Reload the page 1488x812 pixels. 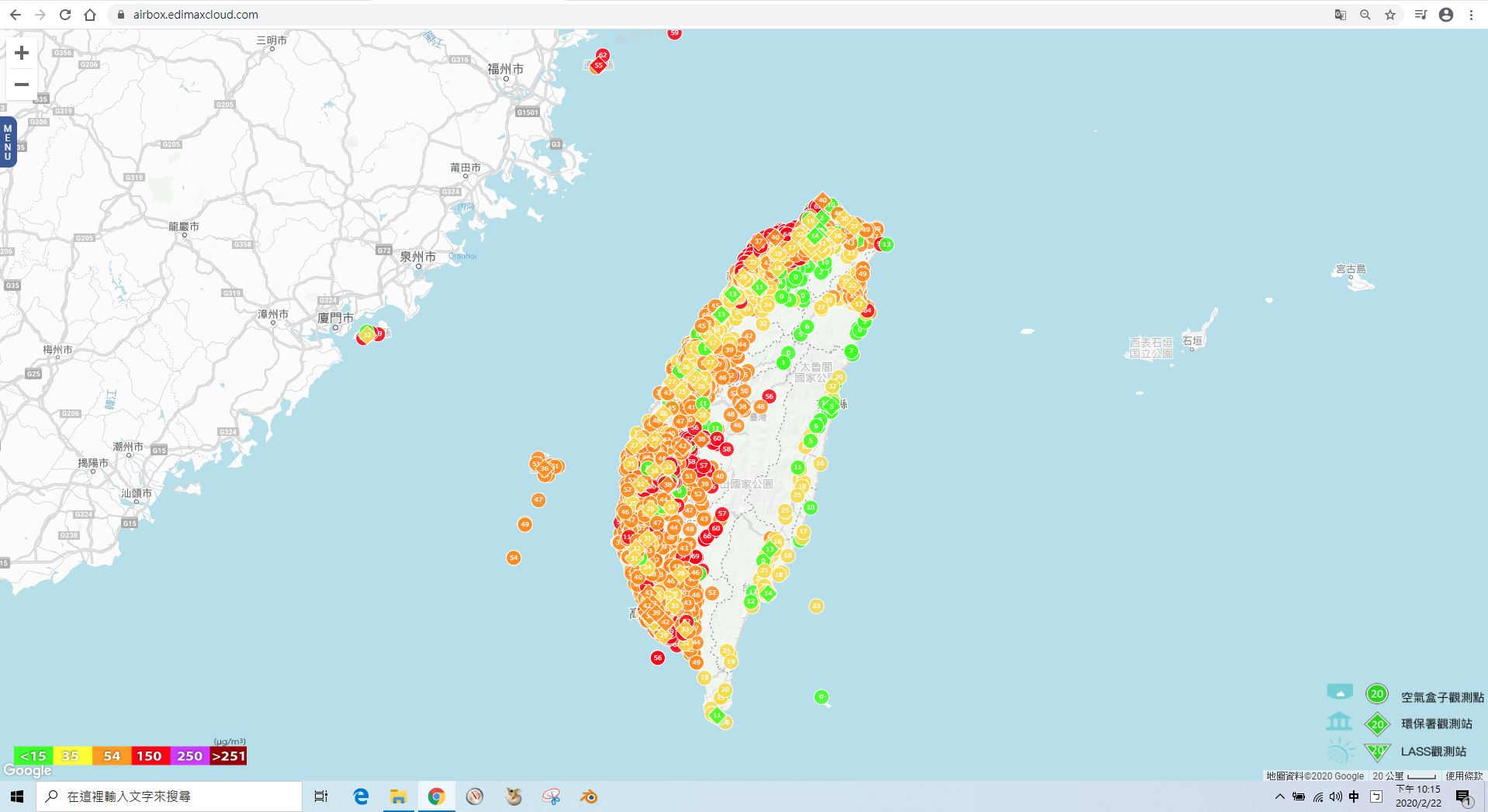click(x=65, y=15)
